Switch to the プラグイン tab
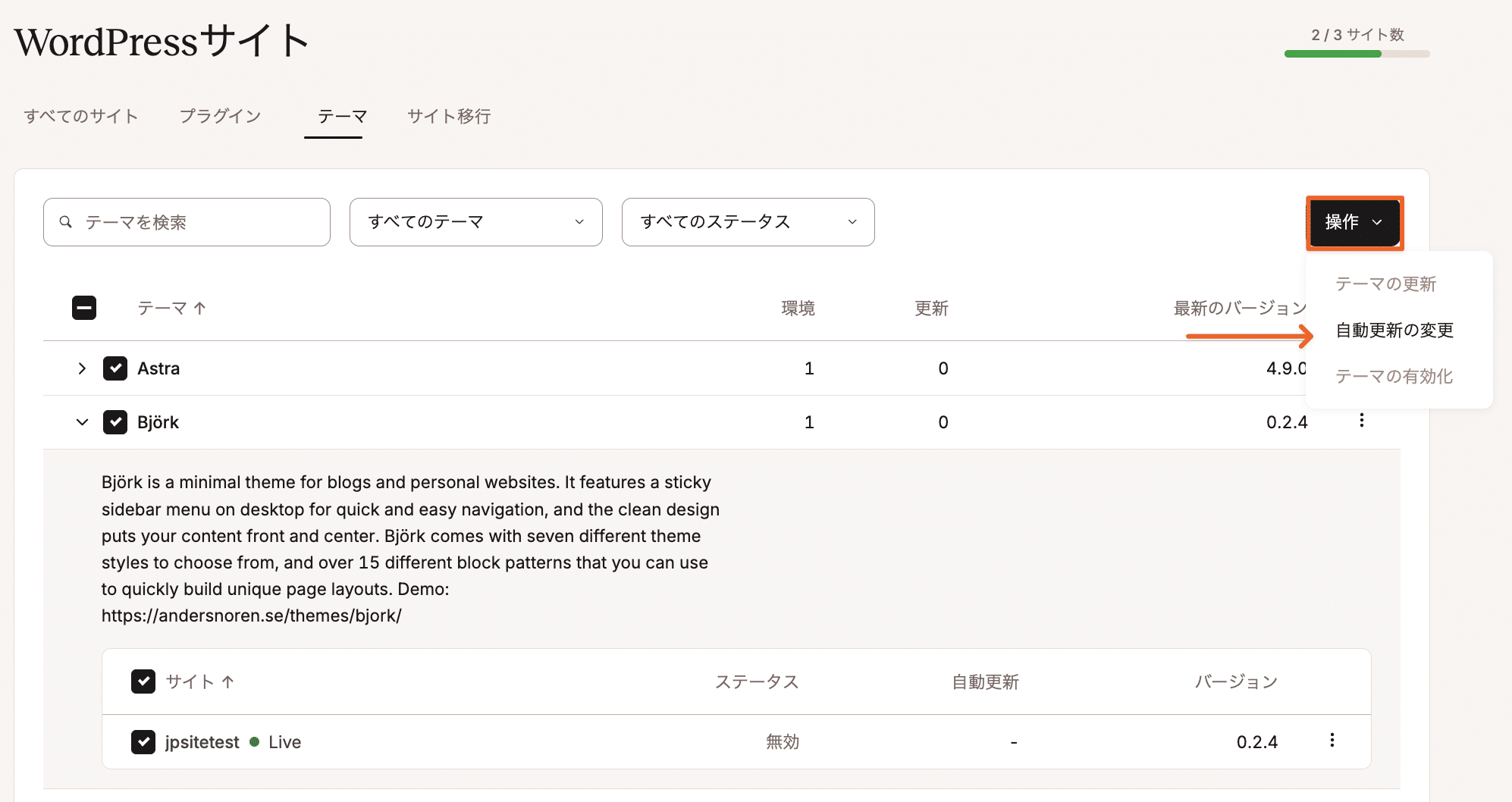The height and width of the screenshot is (802, 1512). point(221,116)
